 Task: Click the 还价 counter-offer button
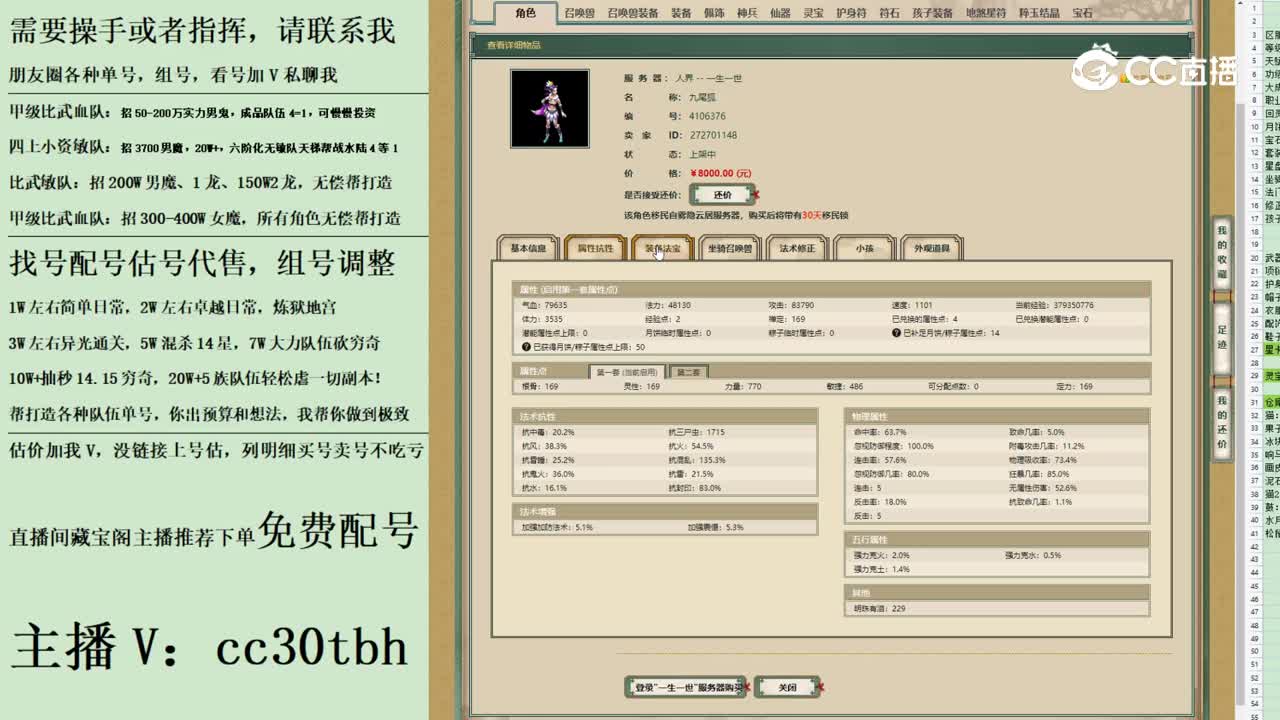(721, 194)
